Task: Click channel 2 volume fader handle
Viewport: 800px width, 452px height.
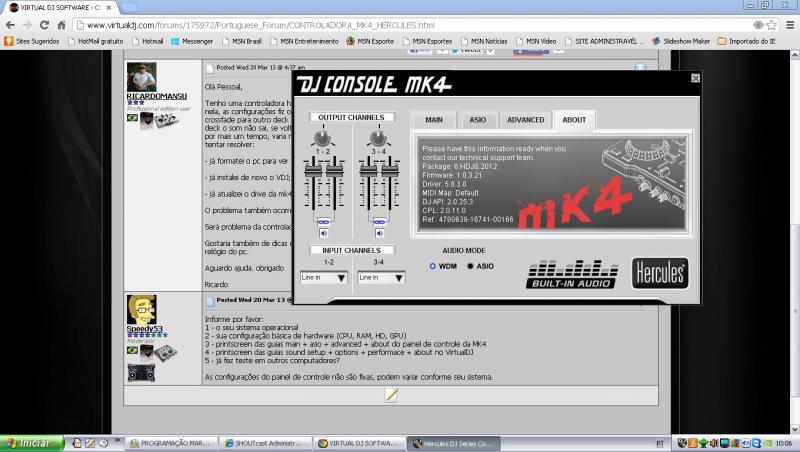Action: coord(335,170)
